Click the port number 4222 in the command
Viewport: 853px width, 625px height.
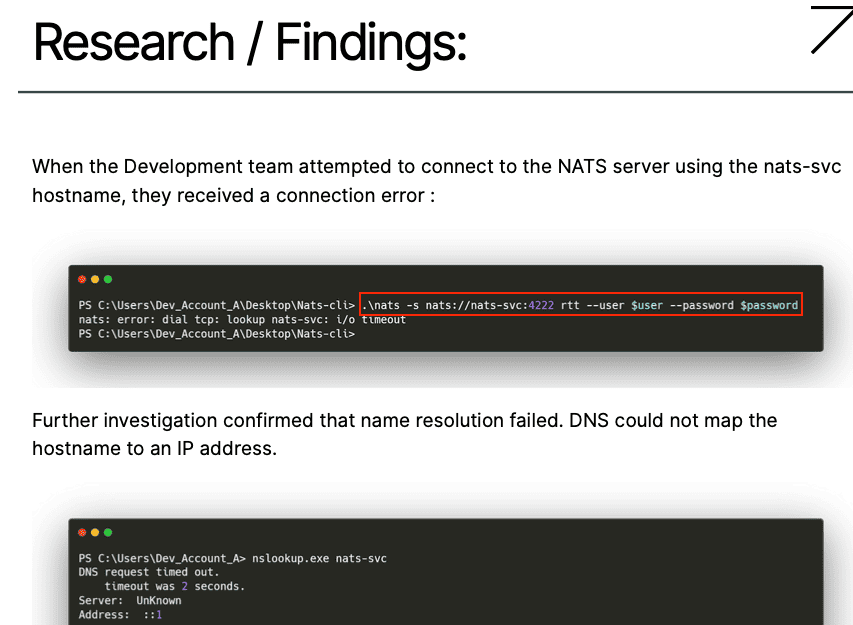coord(541,305)
